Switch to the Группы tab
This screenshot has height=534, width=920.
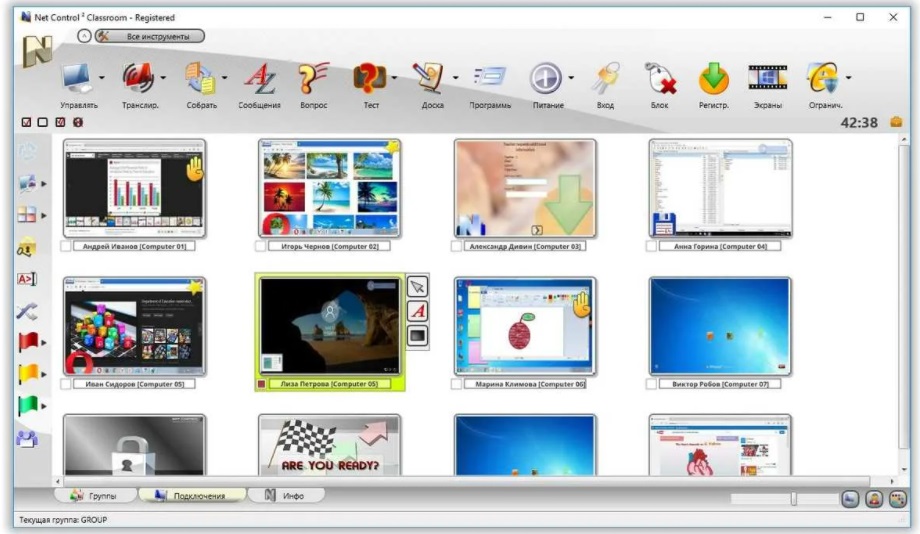pos(93,496)
